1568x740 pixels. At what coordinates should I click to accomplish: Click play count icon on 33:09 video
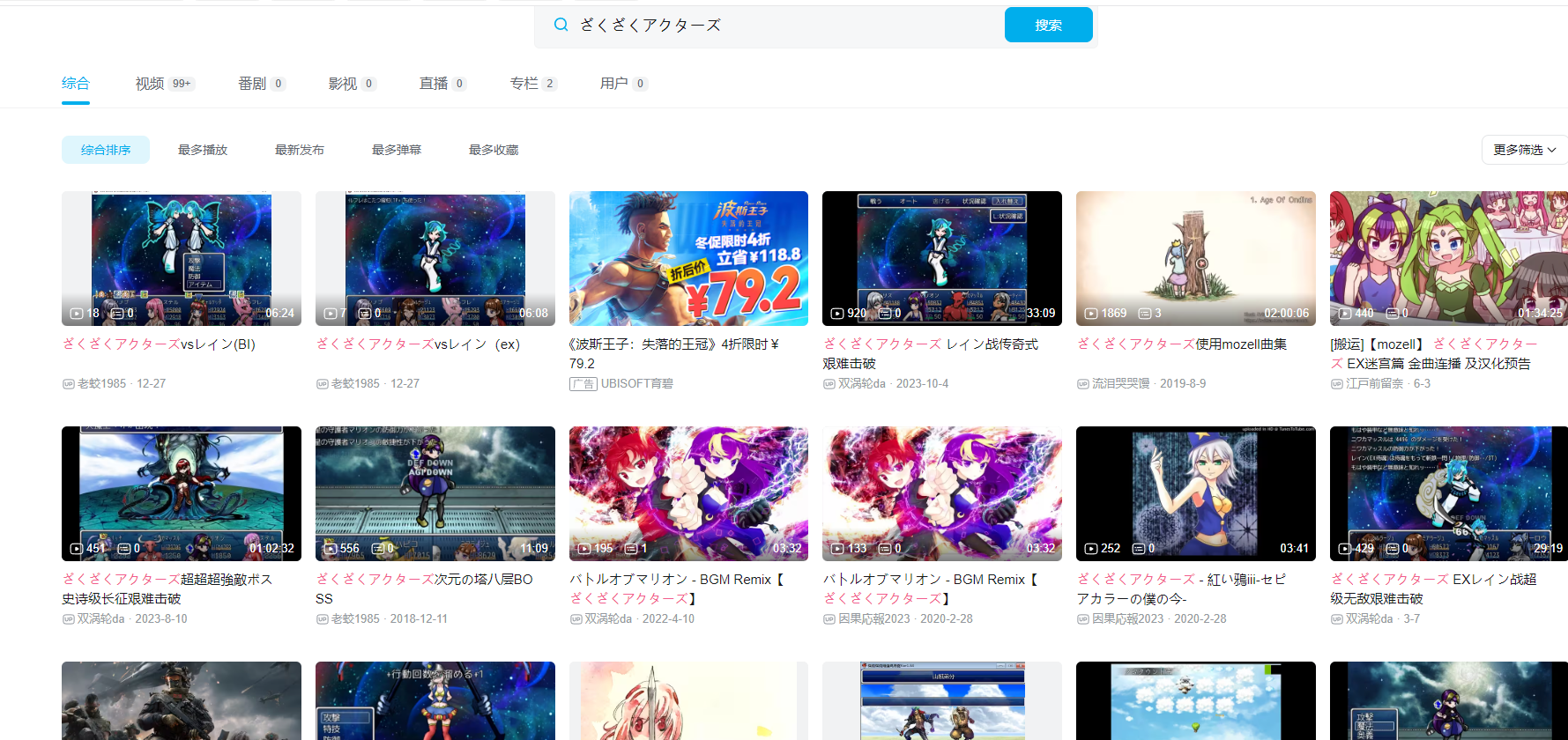837,314
